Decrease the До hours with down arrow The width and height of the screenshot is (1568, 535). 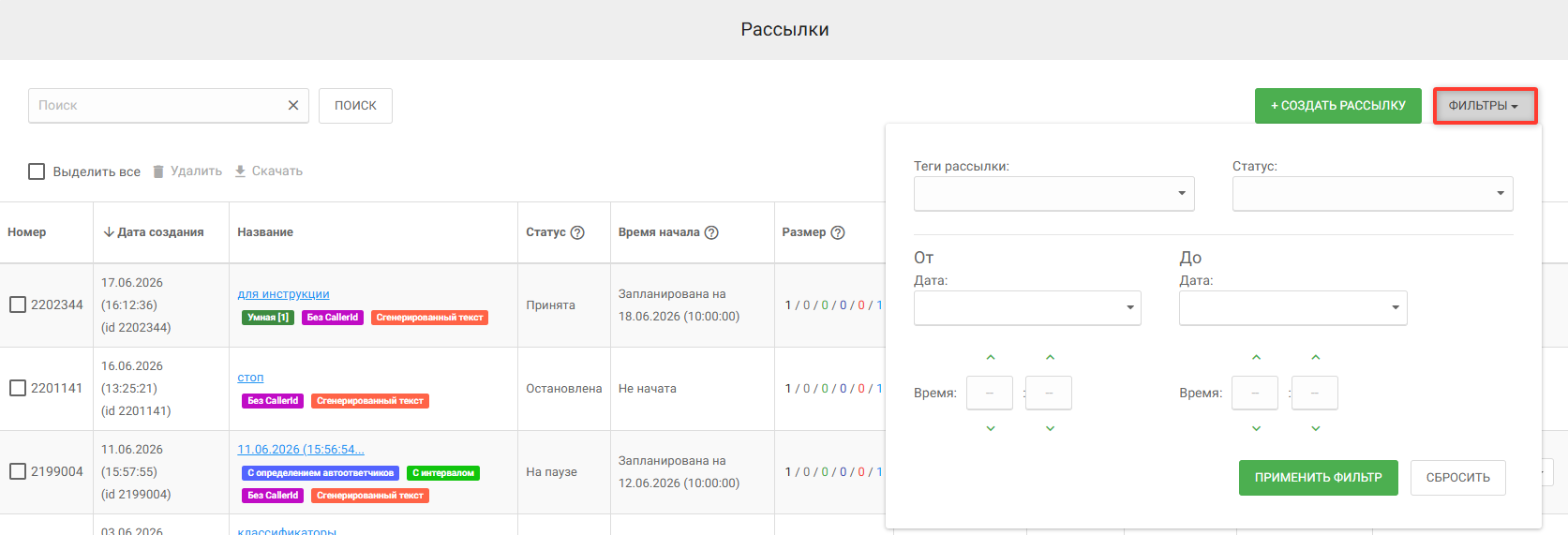point(1256,428)
